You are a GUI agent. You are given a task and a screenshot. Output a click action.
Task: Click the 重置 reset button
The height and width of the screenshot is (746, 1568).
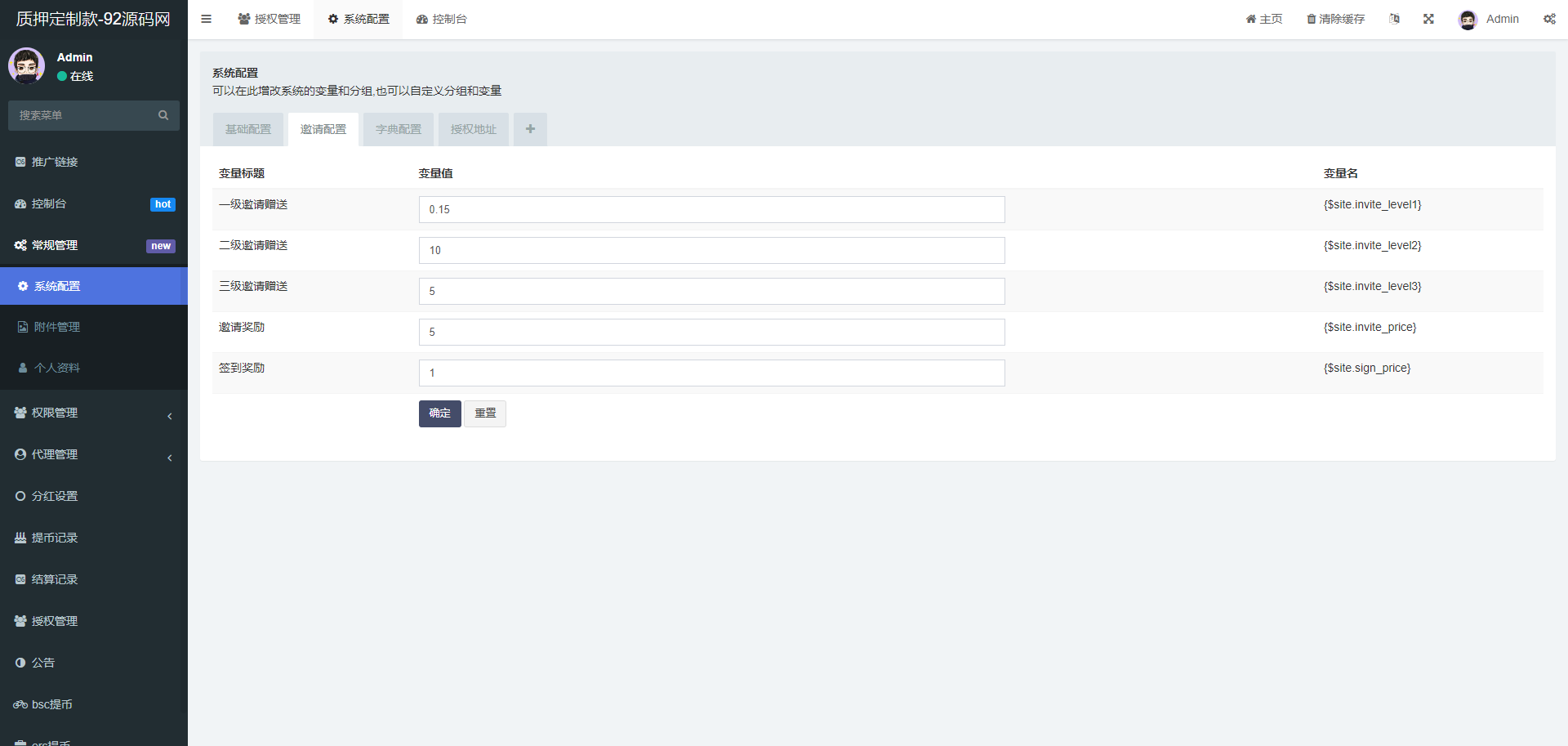pyautogui.click(x=485, y=413)
